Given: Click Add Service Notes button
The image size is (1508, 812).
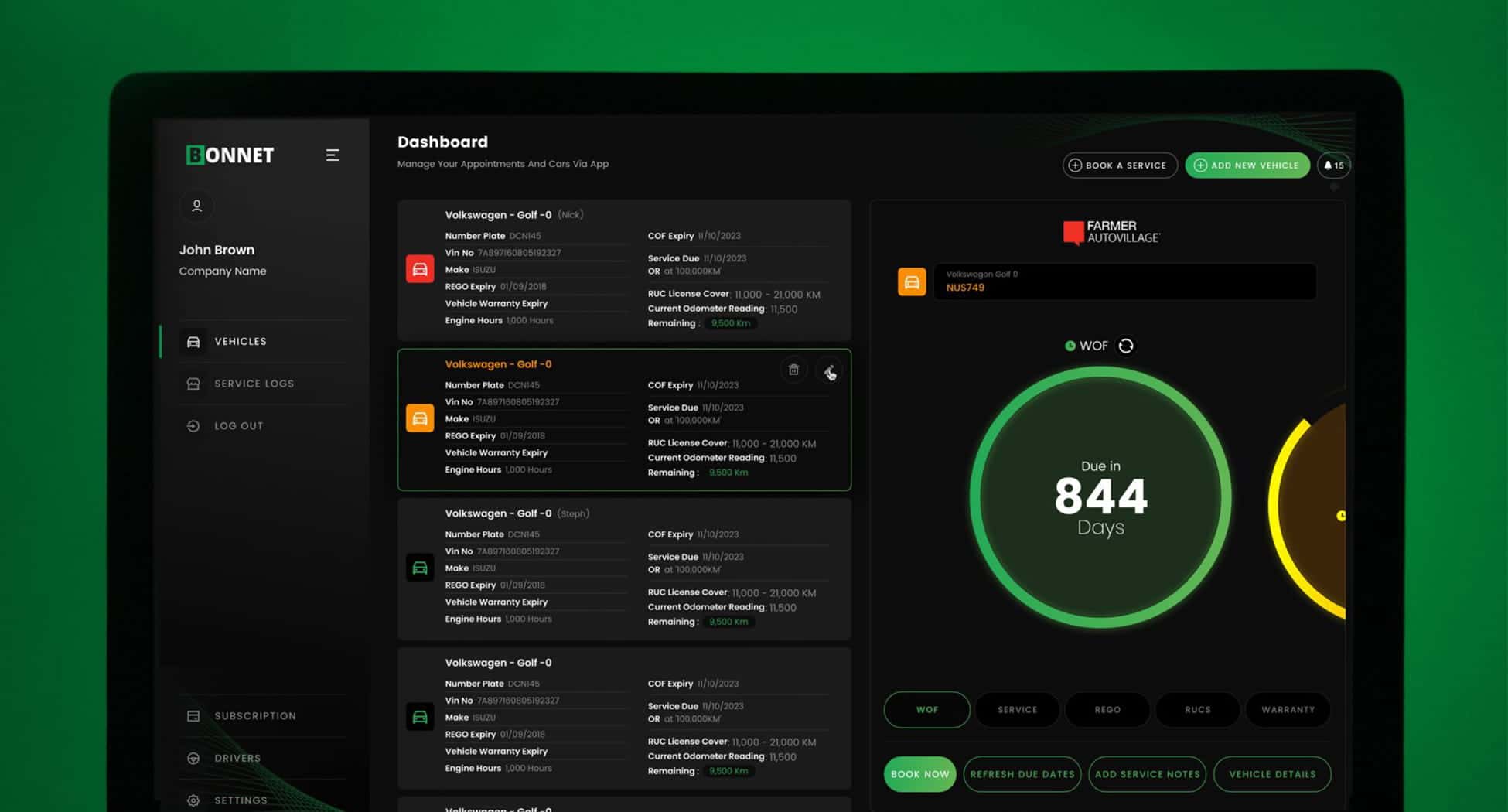Looking at the screenshot, I should 1148,774.
